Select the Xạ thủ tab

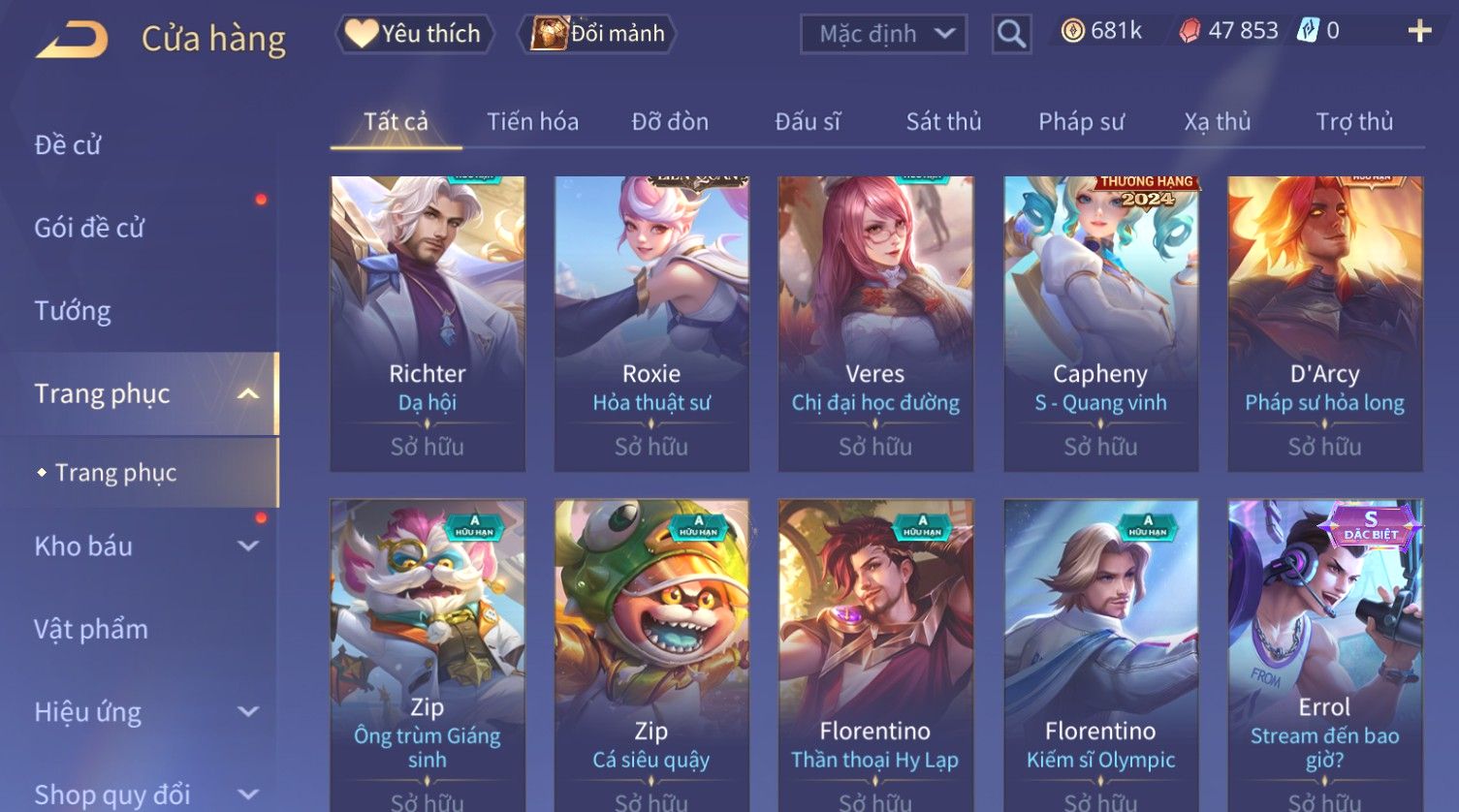pyautogui.click(x=1217, y=121)
